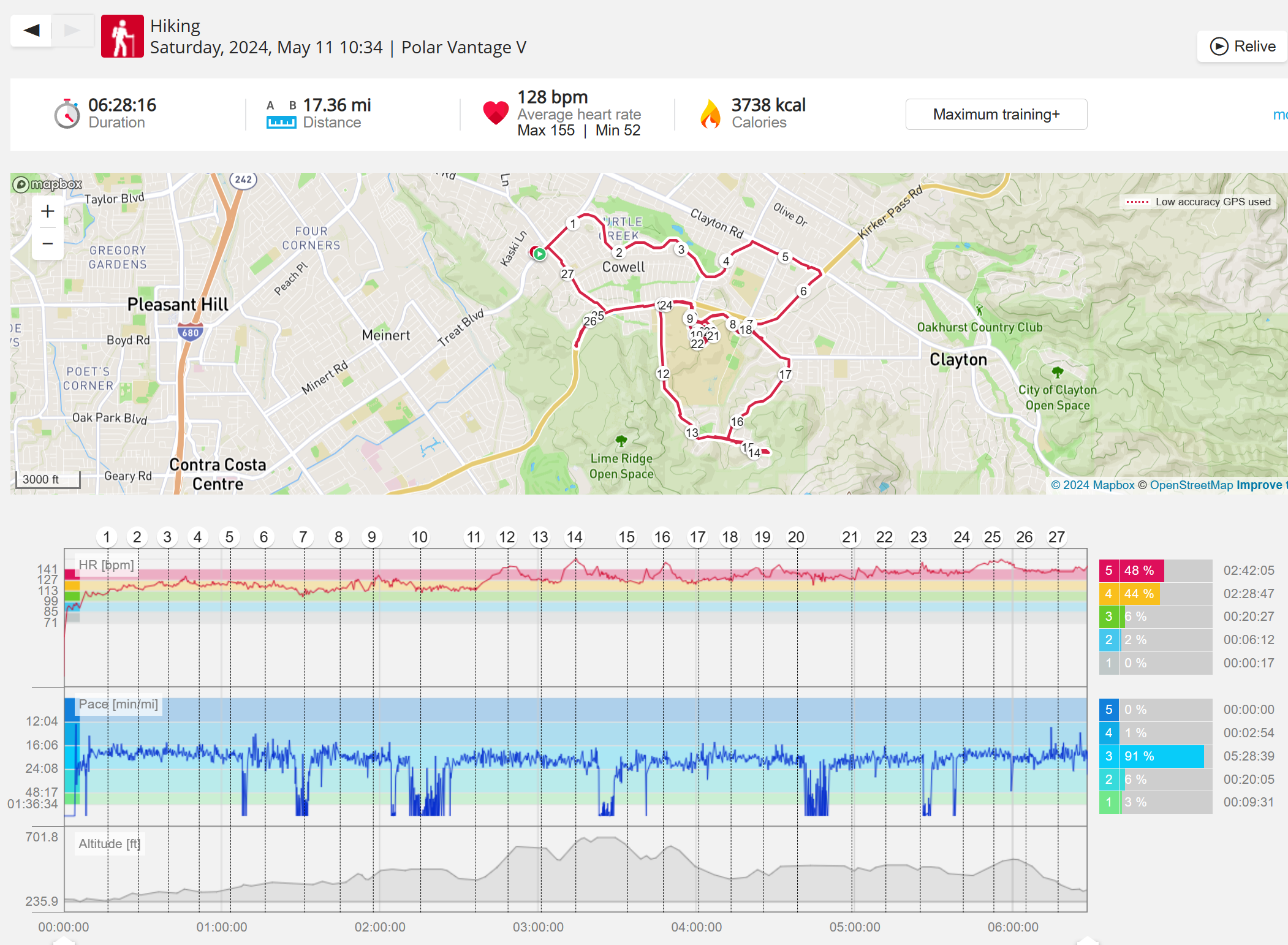
Task: Select lap marker 27 above the chart
Action: pyautogui.click(x=1056, y=537)
